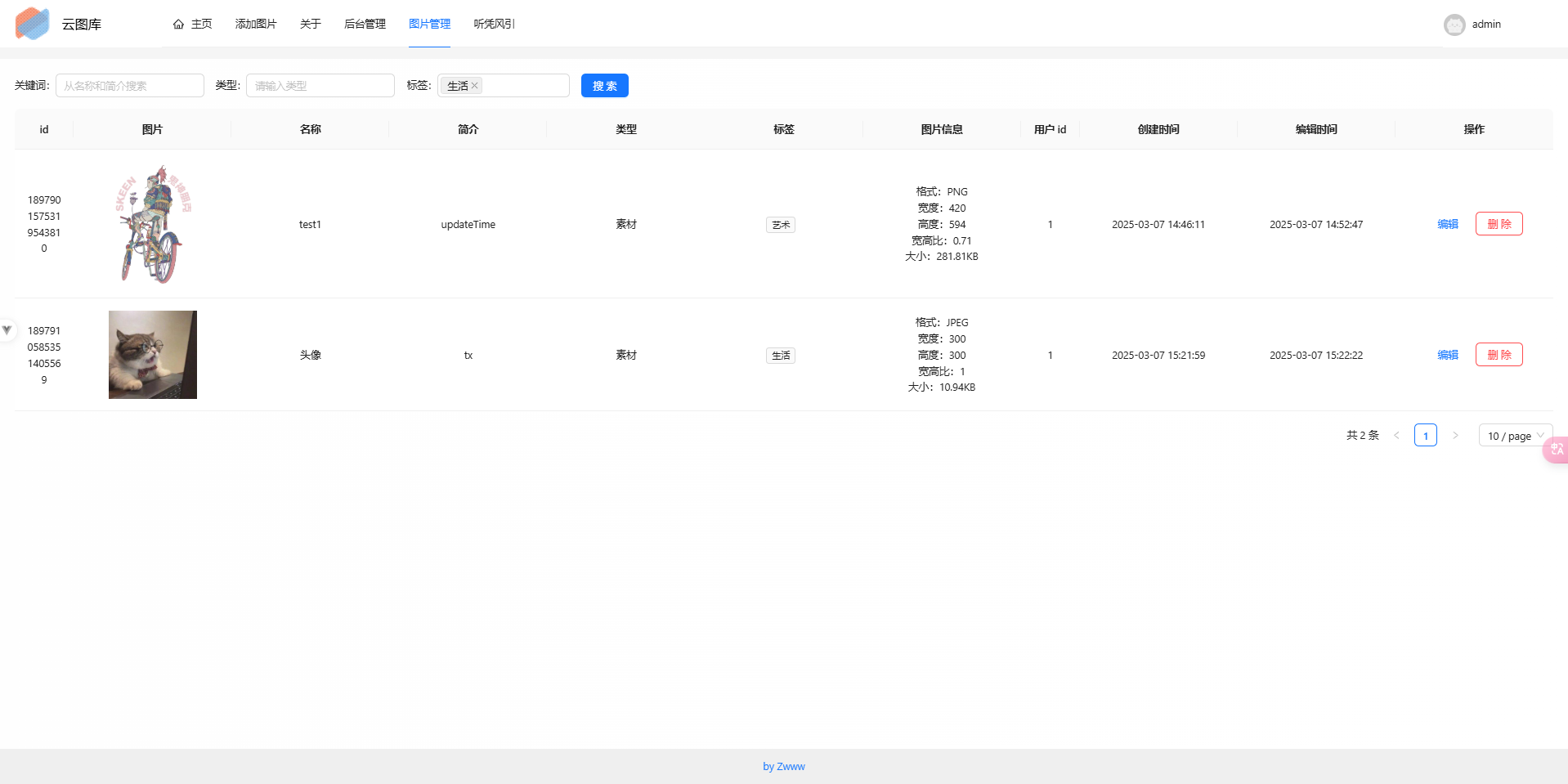The width and height of the screenshot is (1568, 784).
Task: Open the cat photo thumbnail for 头像
Action: point(153,355)
